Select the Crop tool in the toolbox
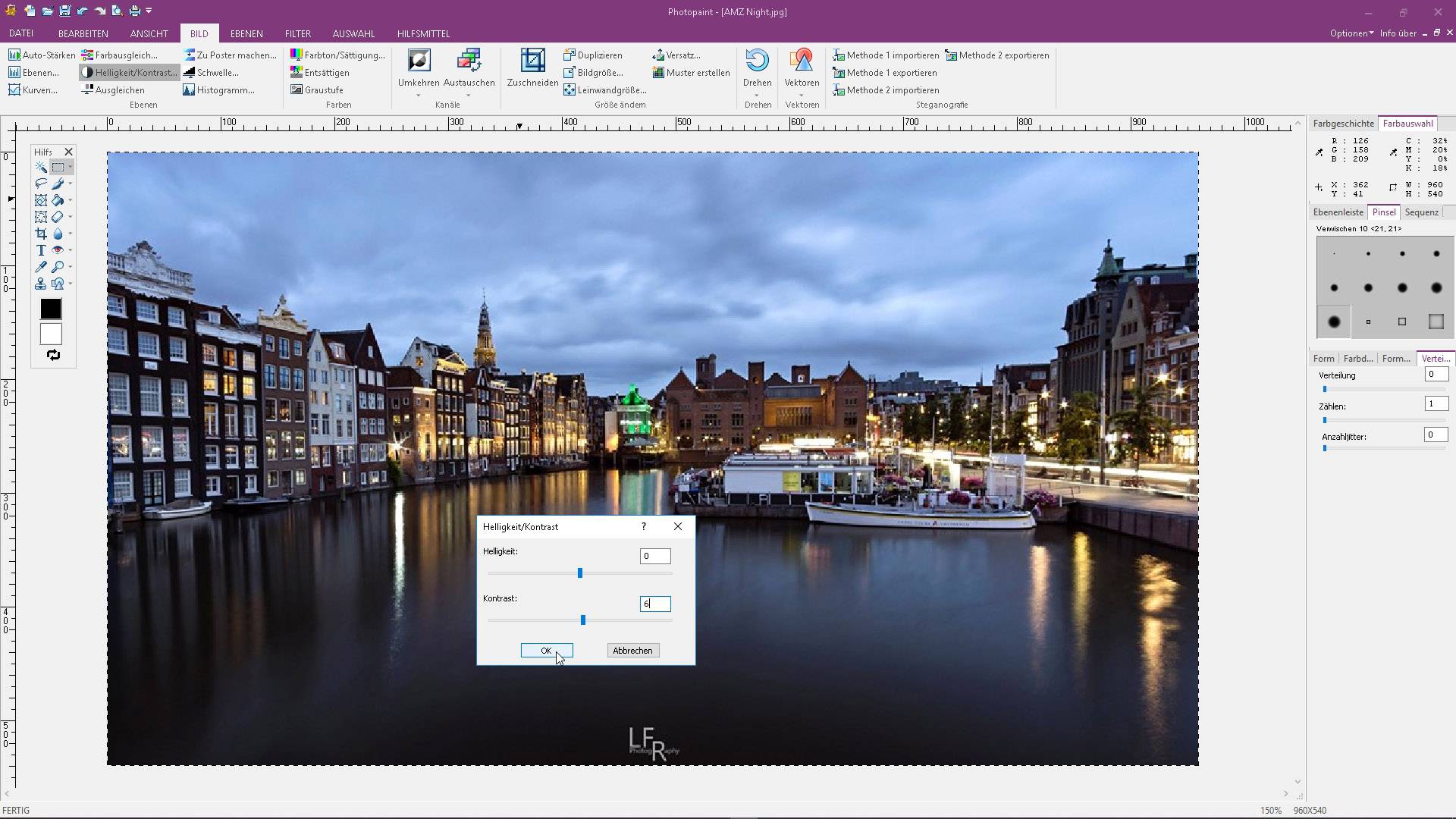The width and height of the screenshot is (1456, 819). 41,234
